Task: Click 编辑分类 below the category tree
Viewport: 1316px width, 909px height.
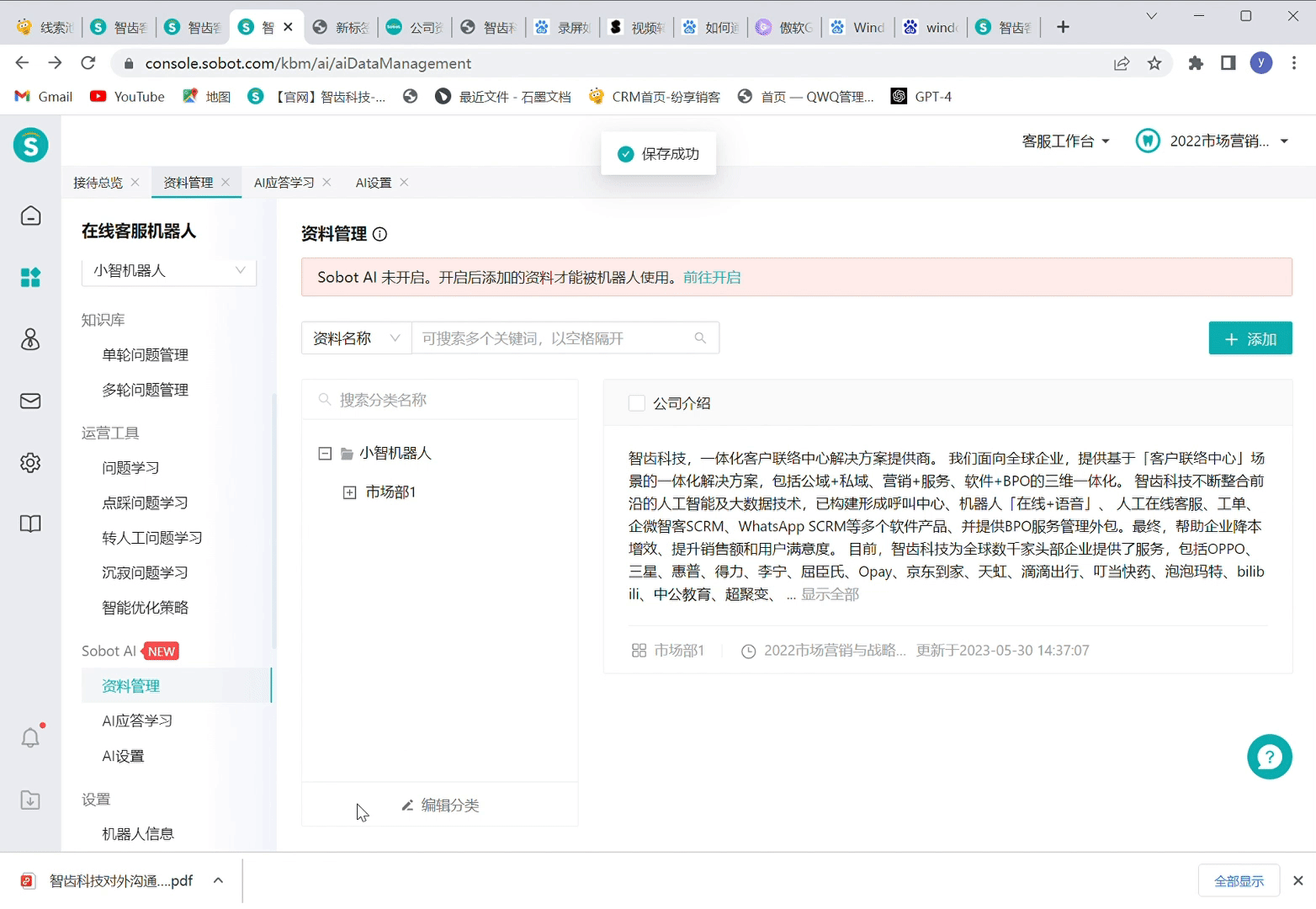Action: click(x=440, y=805)
